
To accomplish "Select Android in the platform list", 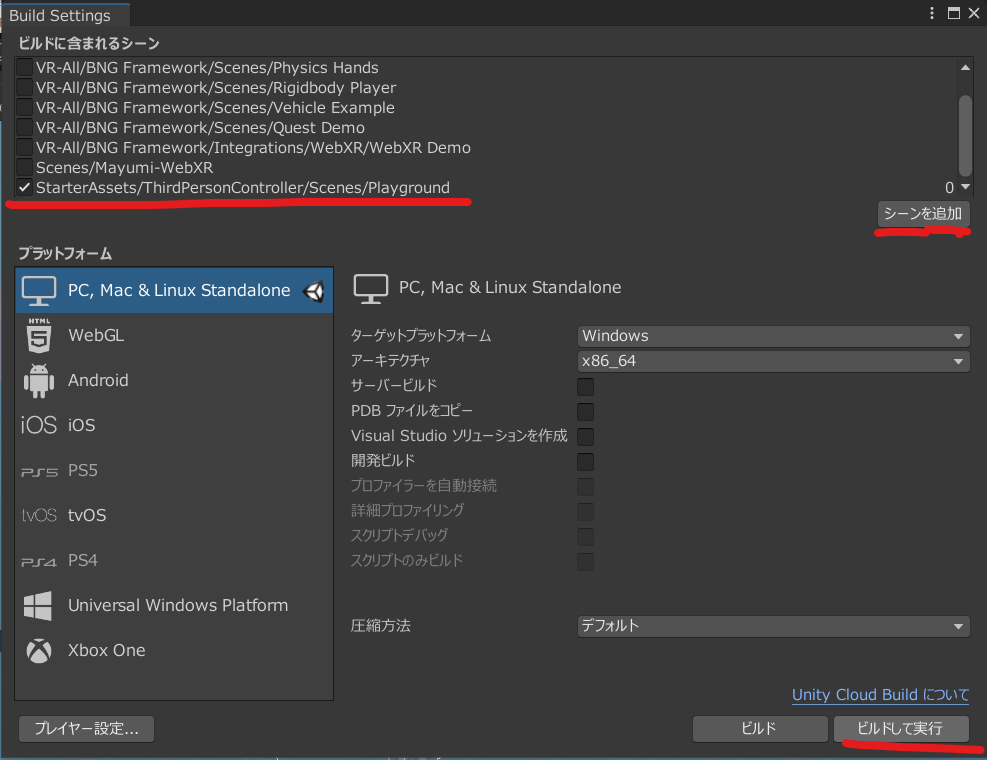I will tap(174, 380).
